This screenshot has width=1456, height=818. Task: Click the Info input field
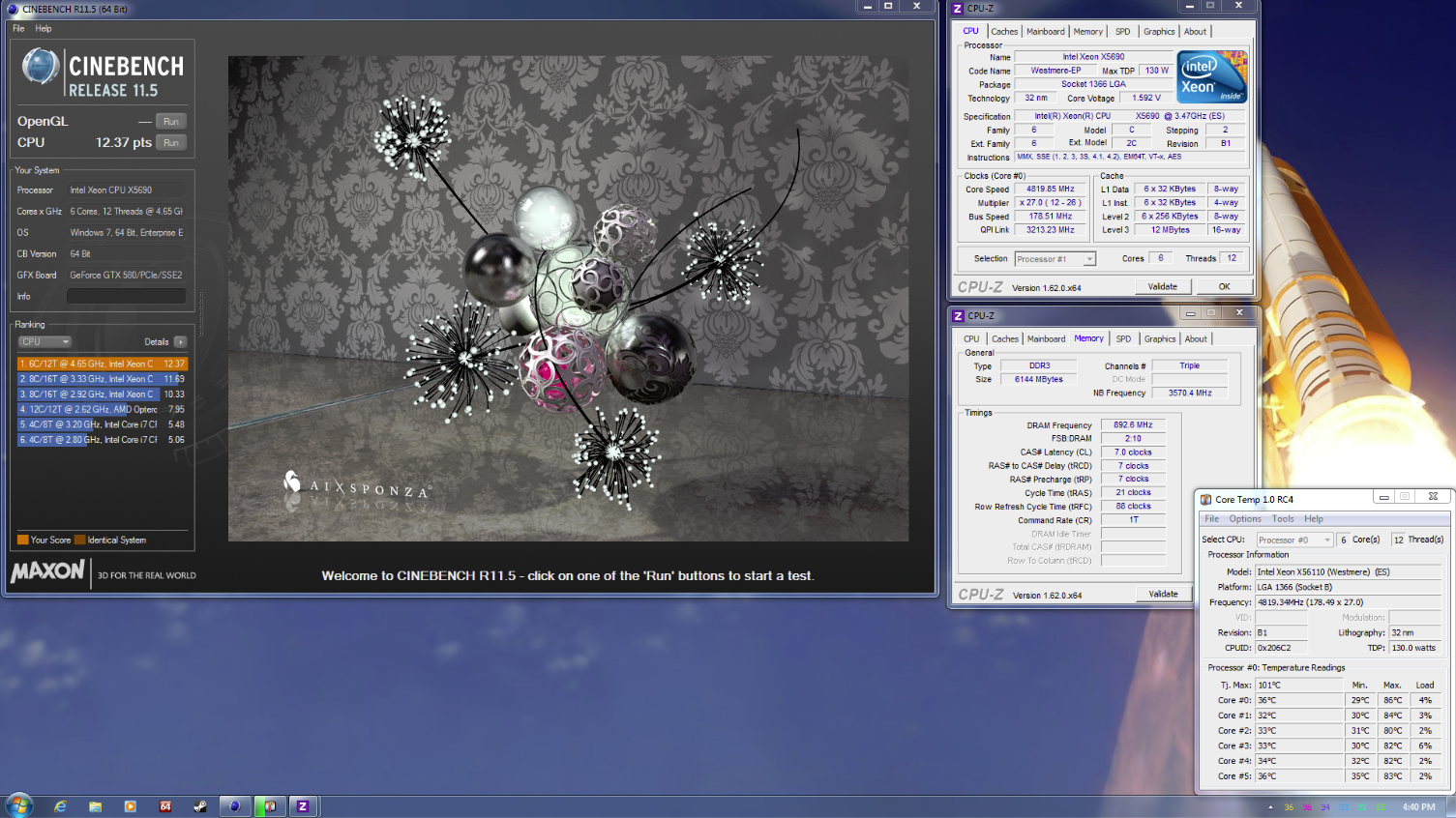pyautogui.click(x=127, y=296)
